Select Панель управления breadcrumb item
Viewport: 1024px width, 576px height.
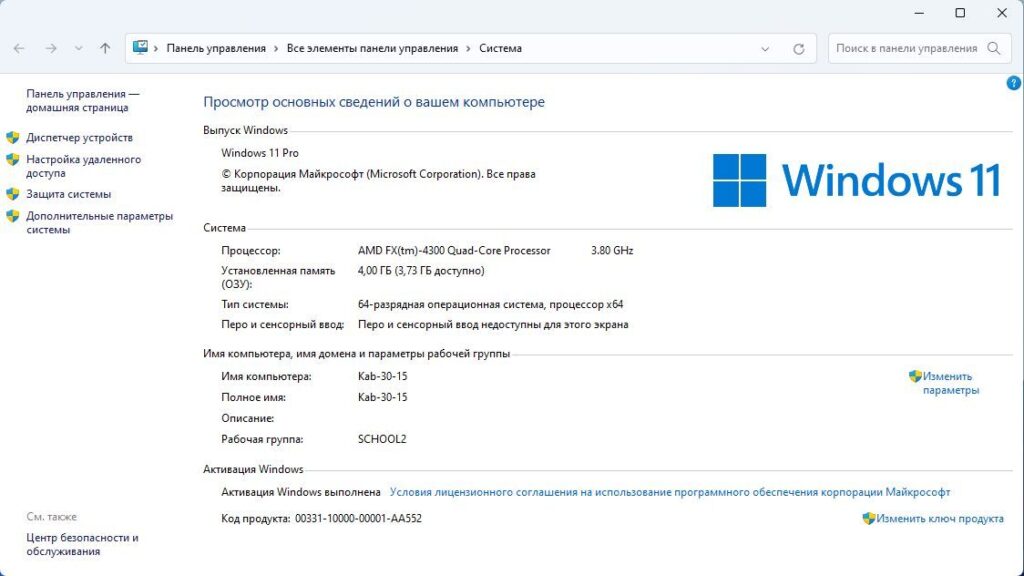pyautogui.click(x=216, y=48)
